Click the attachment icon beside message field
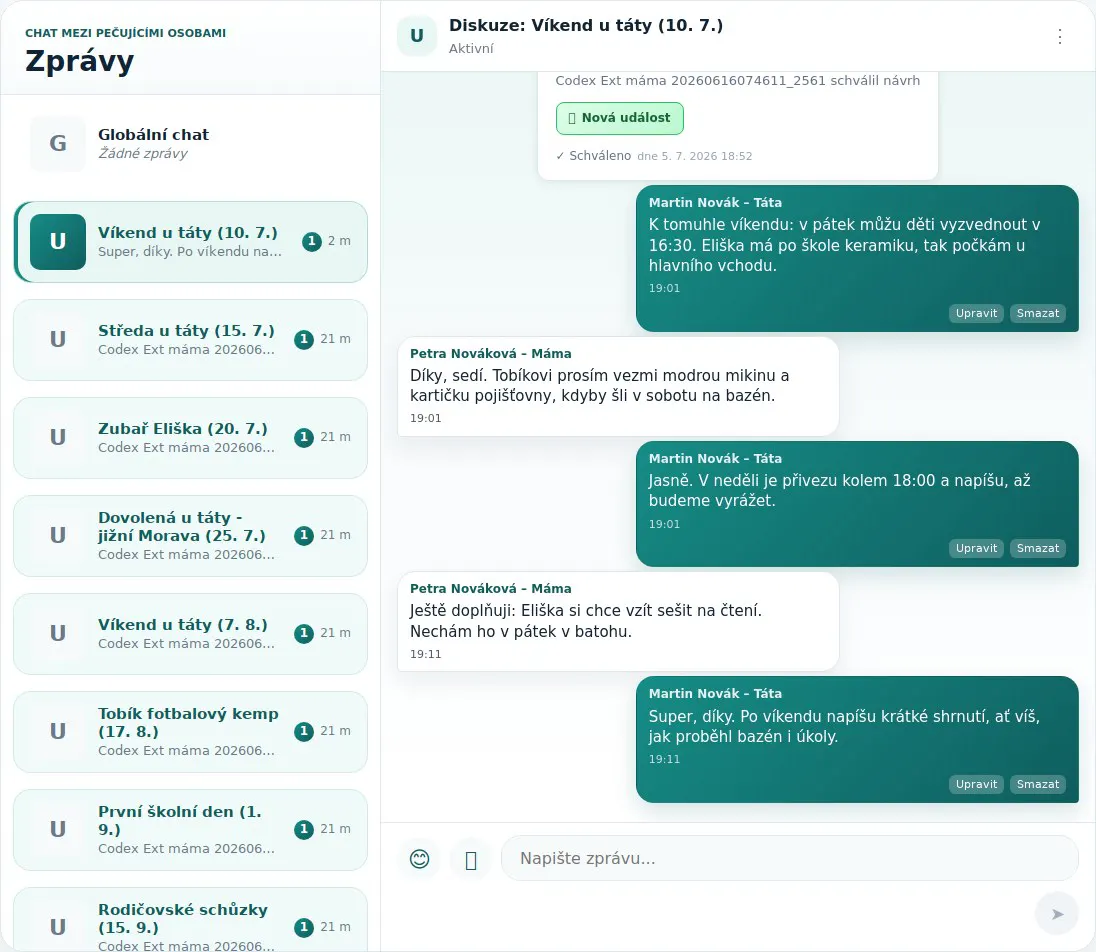Viewport: 1096px width, 952px height. [x=471, y=858]
